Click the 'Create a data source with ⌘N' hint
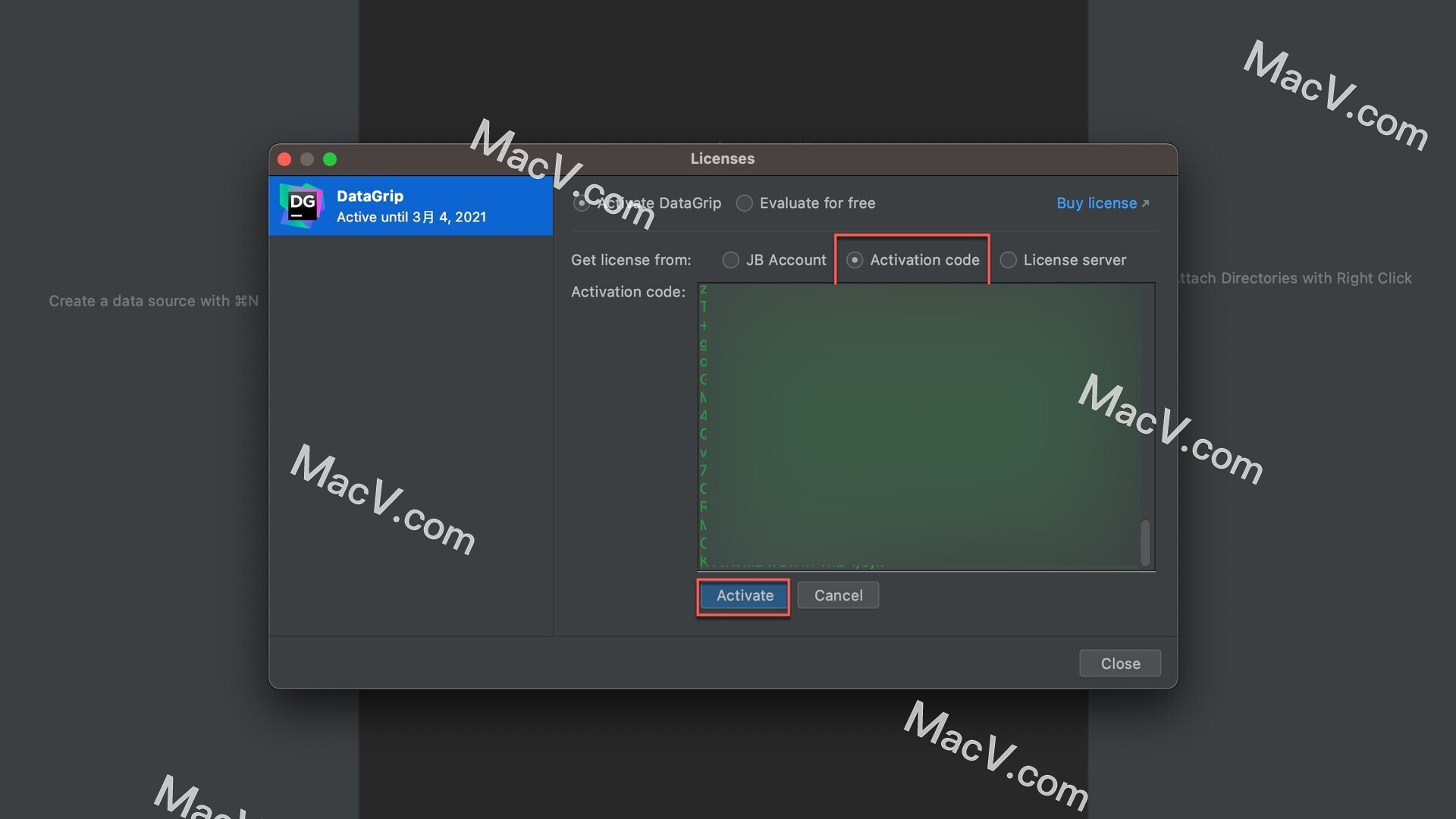The width and height of the screenshot is (1456, 819). pyautogui.click(x=154, y=301)
